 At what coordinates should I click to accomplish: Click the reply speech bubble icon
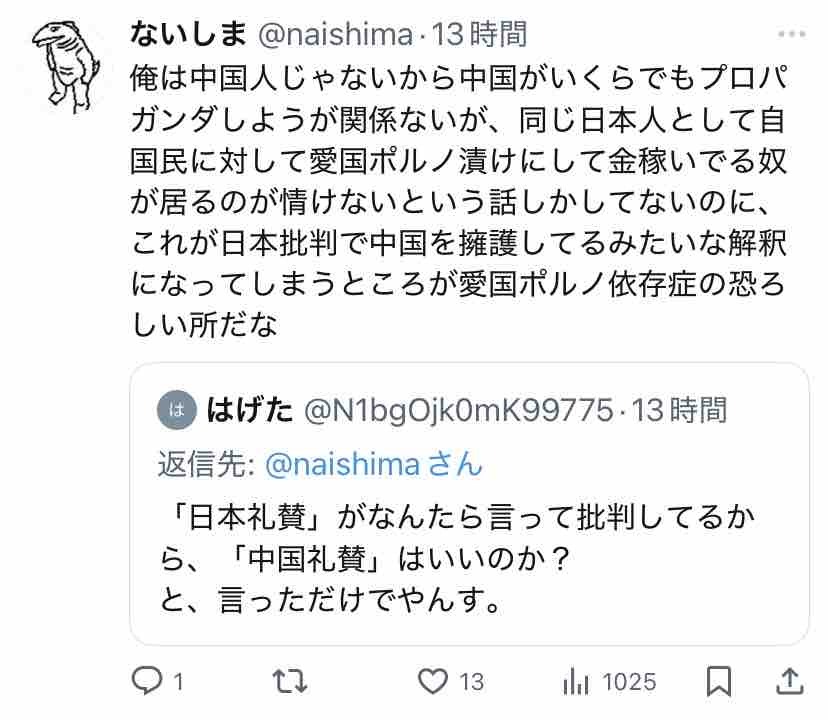pos(147,680)
